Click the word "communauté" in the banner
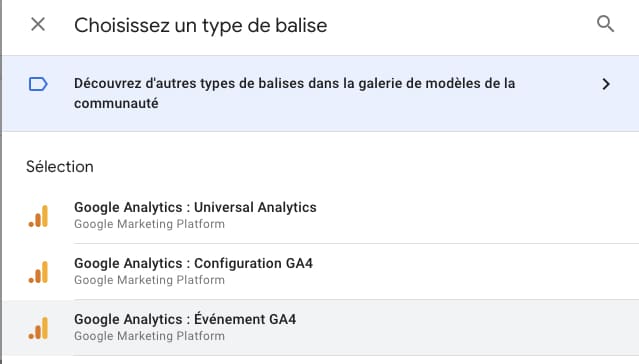The image size is (639, 364). click(116, 104)
